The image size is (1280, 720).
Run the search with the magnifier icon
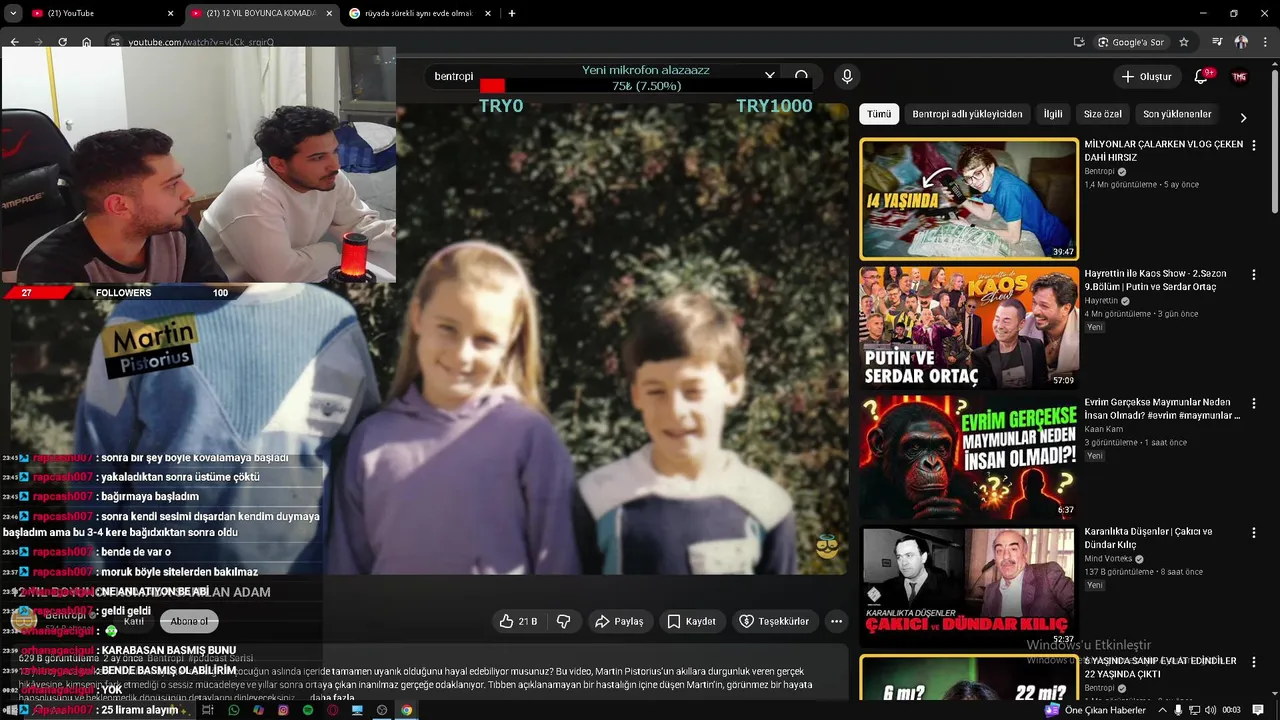(801, 76)
